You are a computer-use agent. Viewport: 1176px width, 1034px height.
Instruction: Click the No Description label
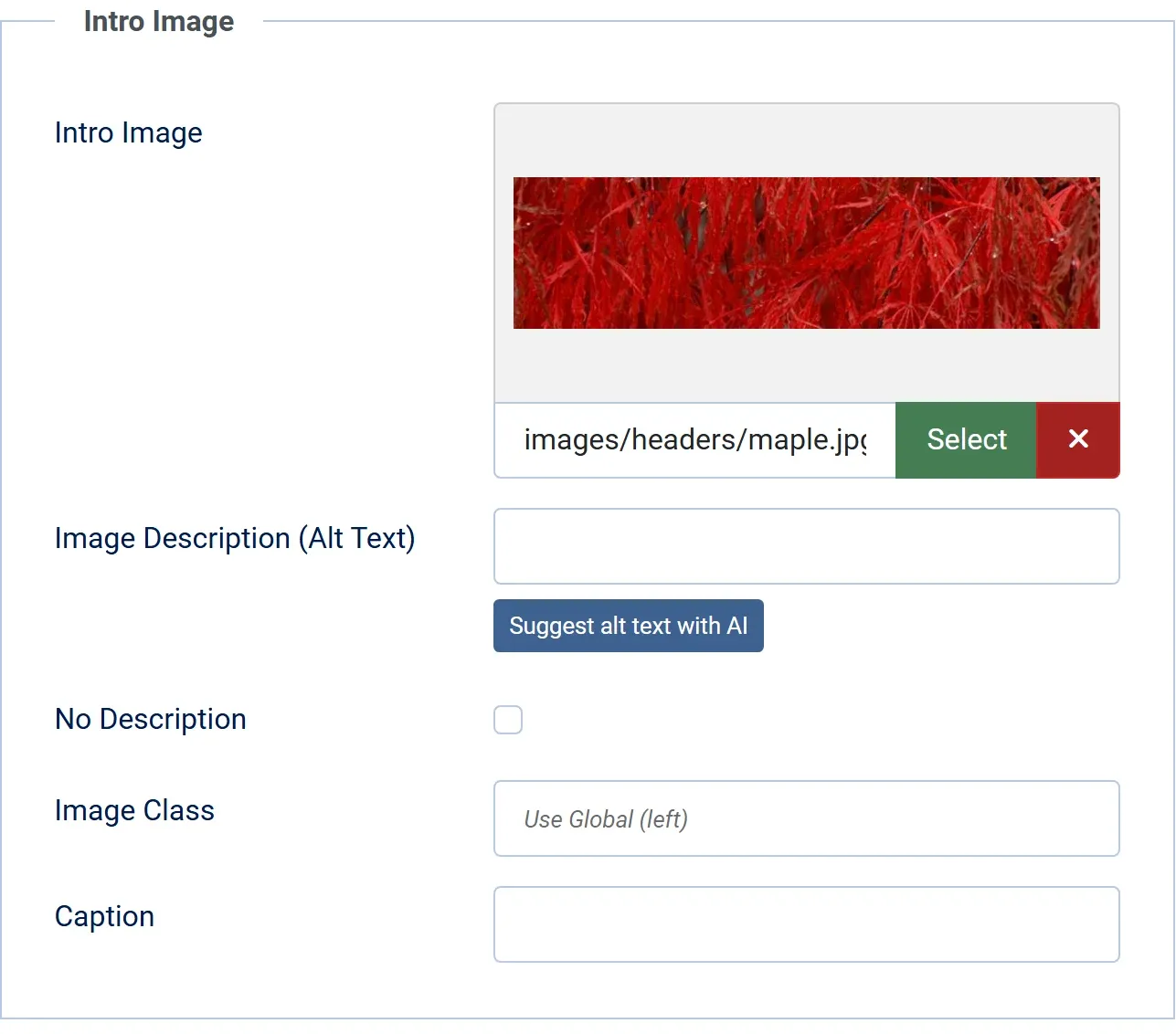tap(151, 719)
